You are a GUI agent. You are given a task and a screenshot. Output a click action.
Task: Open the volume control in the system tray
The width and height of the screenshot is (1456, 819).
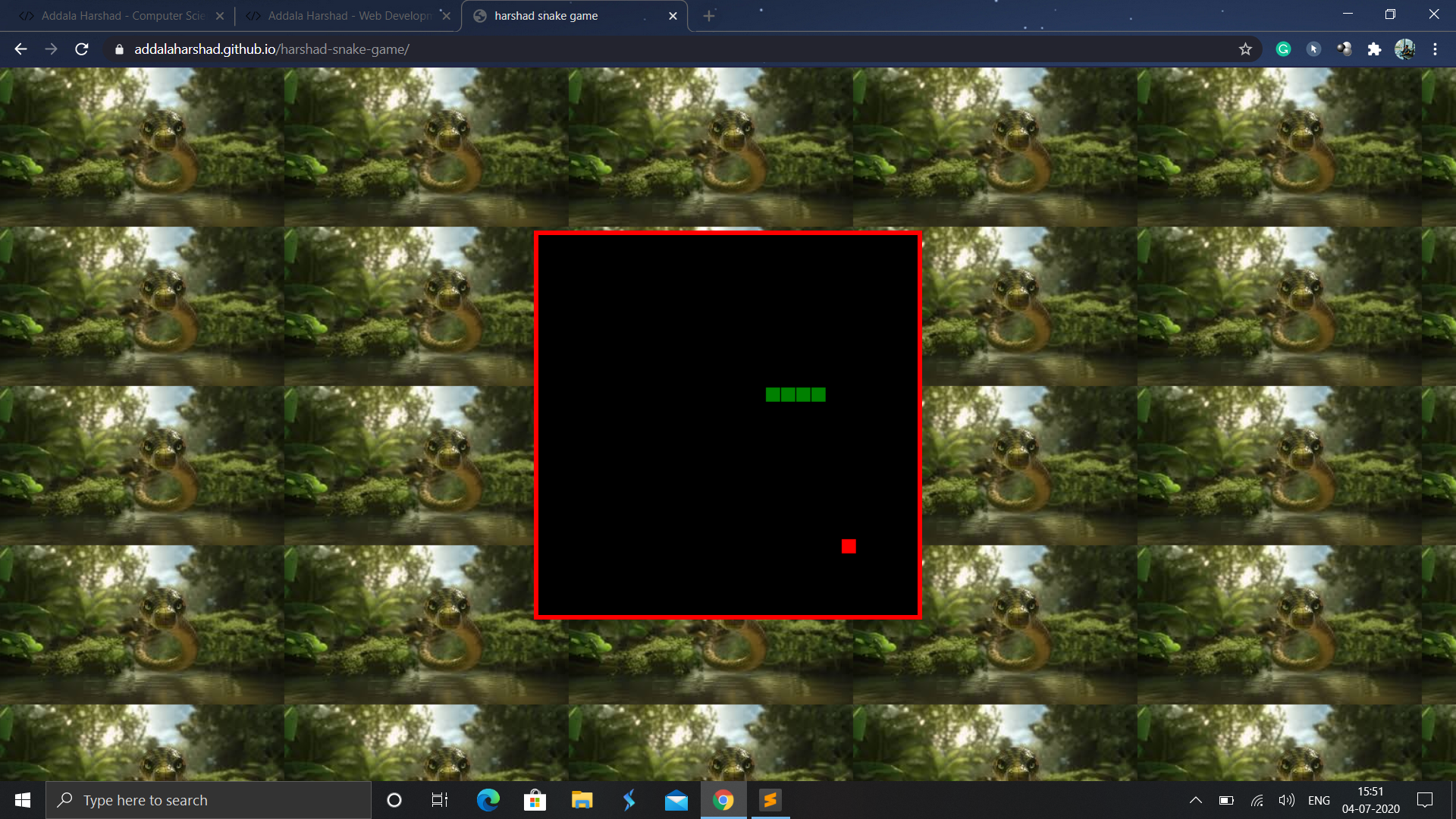point(1286,800)
